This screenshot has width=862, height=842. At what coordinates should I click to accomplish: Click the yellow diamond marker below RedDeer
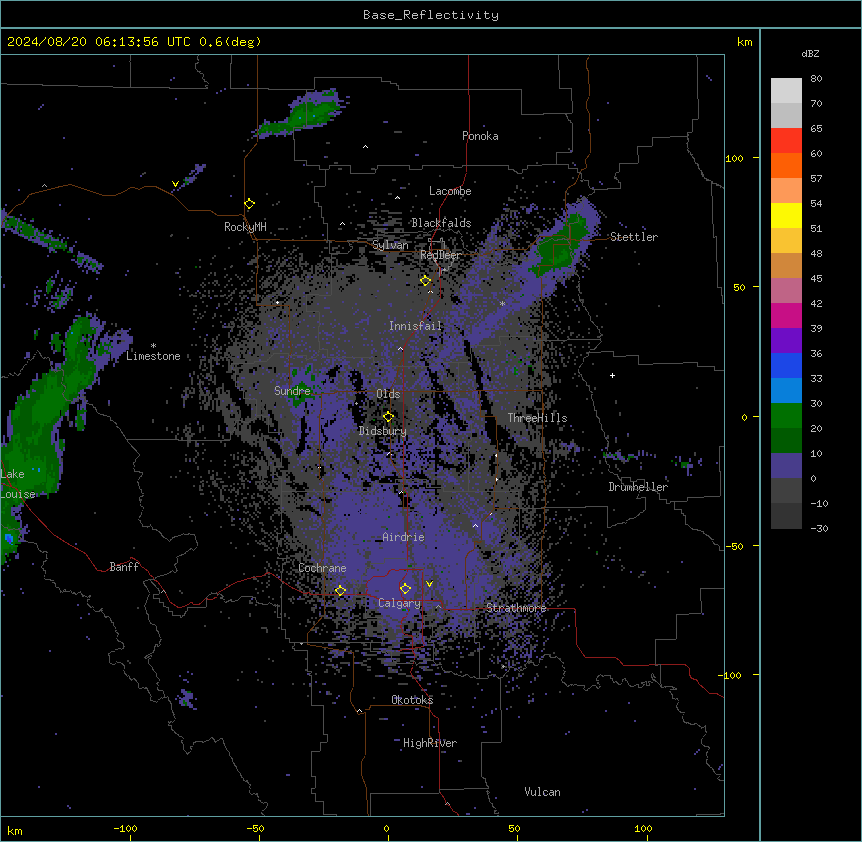click(425, 281)
